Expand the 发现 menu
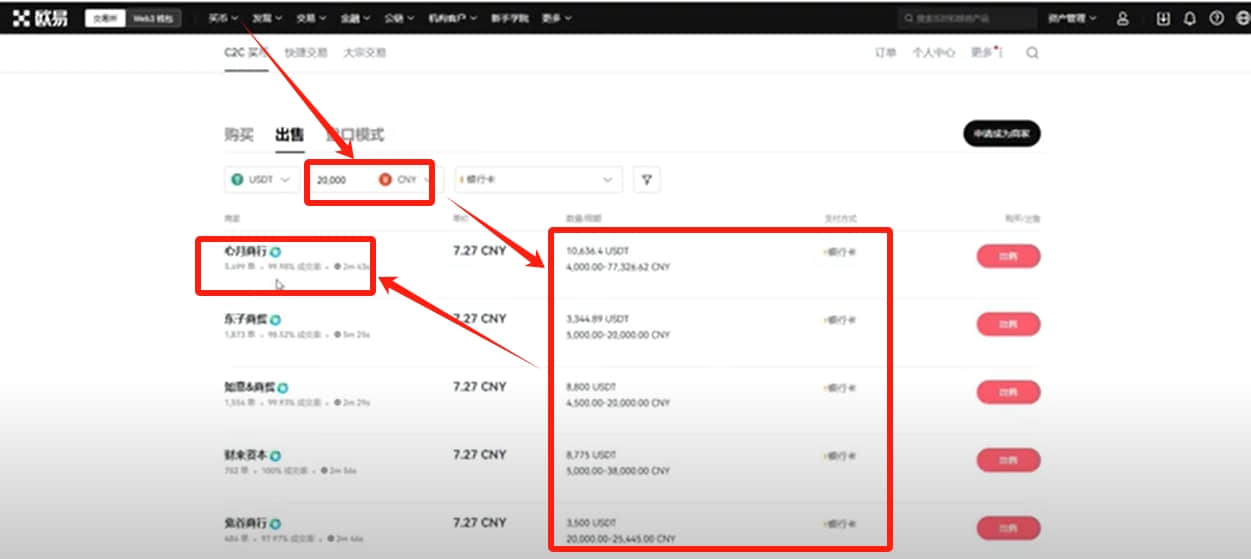 pyautogui.click(x=267, y=18)
